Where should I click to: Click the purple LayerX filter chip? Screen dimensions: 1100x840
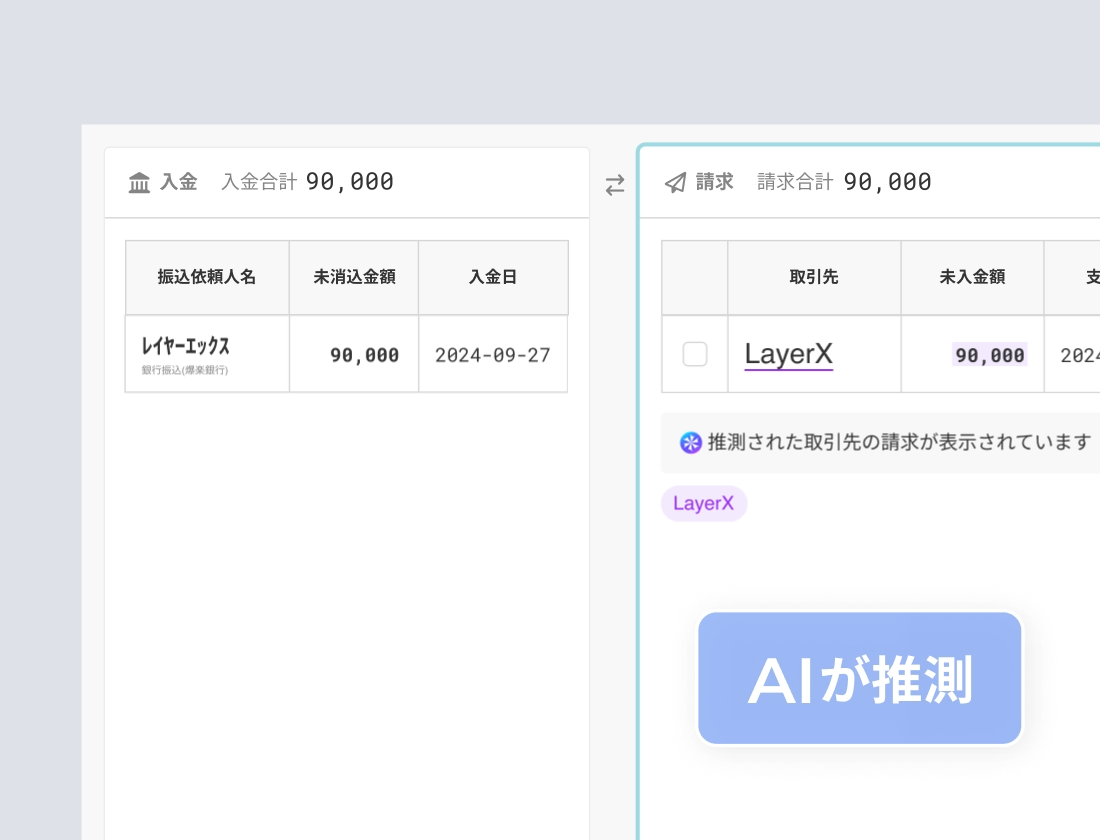point(704,503)
